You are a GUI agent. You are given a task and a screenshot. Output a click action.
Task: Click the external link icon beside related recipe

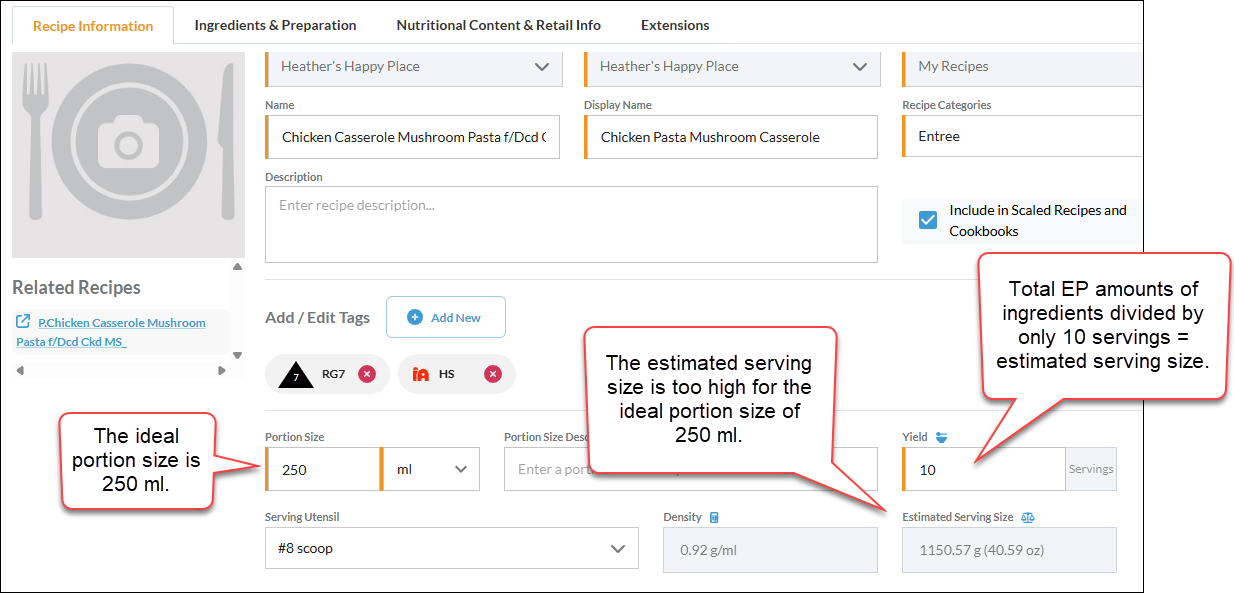pos(23,322)
